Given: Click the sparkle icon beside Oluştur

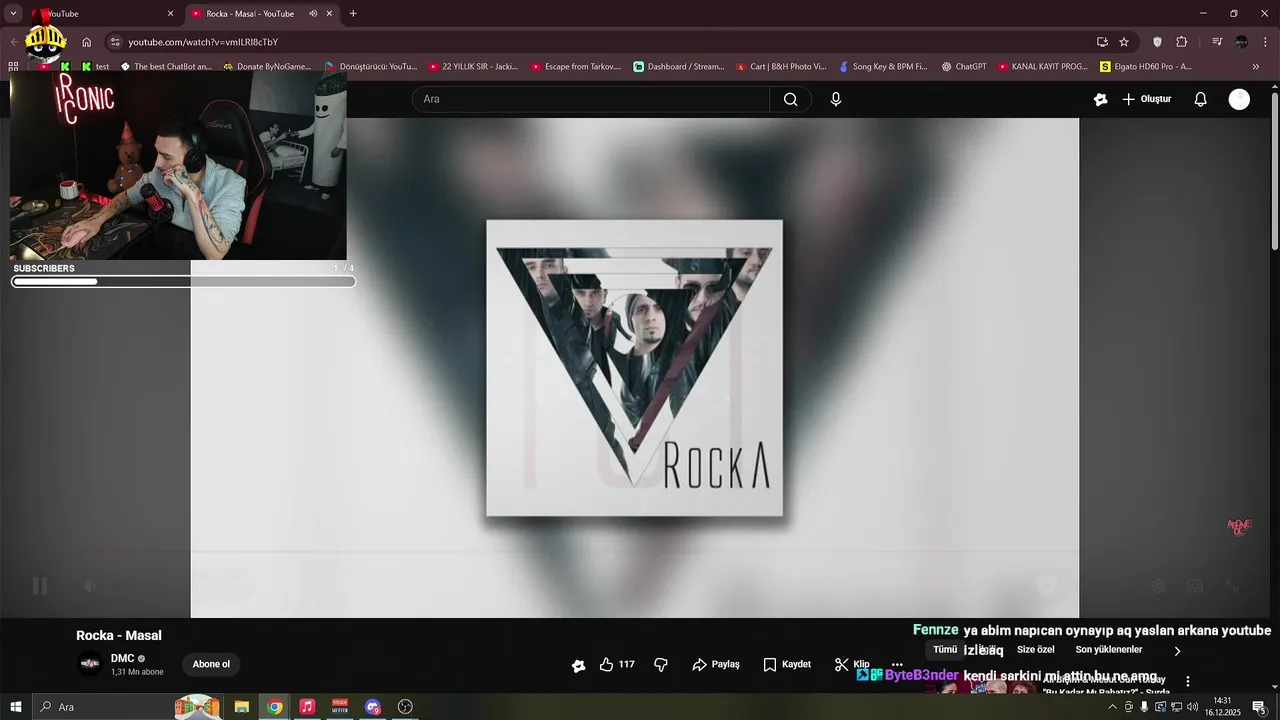Looking at the screenshot, I should [1101, 99].
